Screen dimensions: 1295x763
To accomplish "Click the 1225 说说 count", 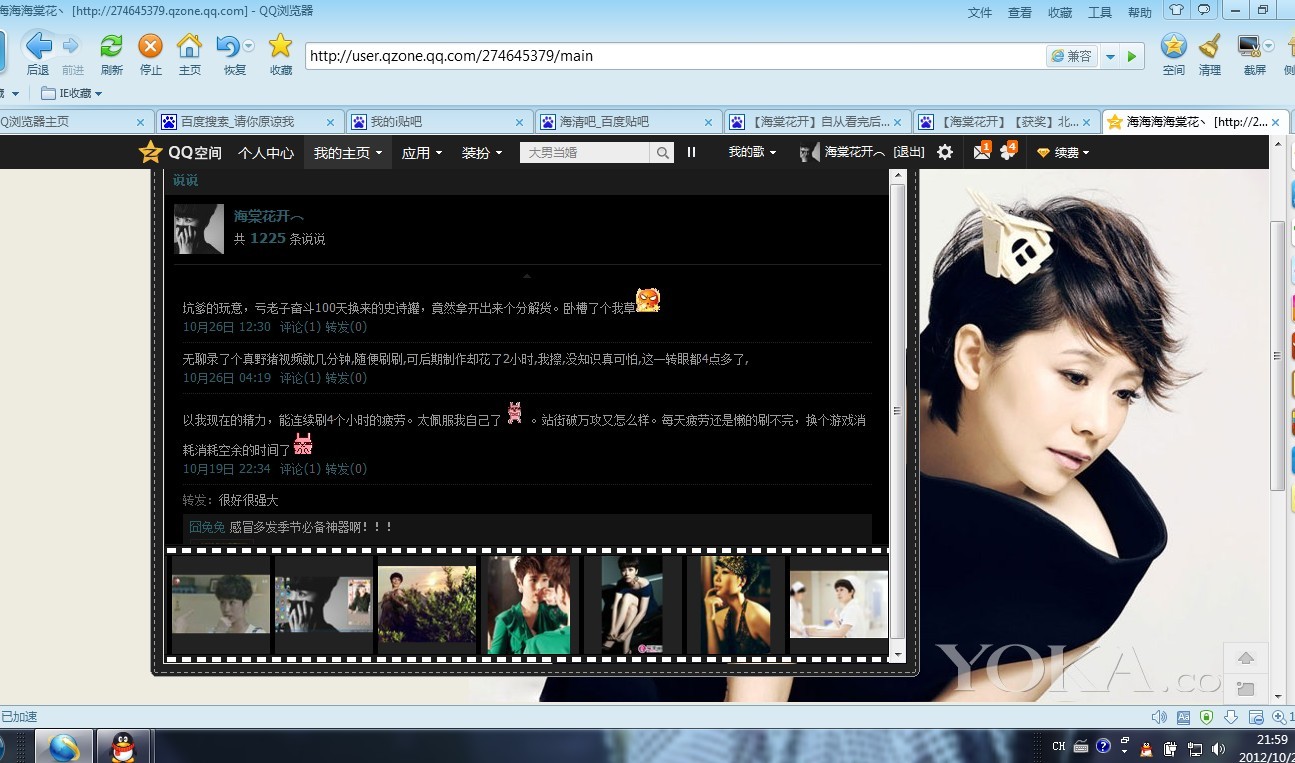I will [268, 239].
